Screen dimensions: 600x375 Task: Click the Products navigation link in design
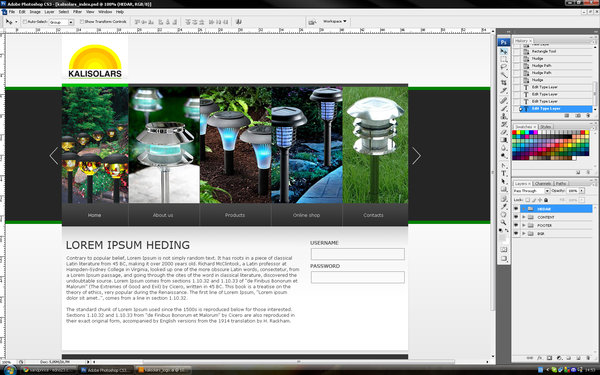pos(235,215)
